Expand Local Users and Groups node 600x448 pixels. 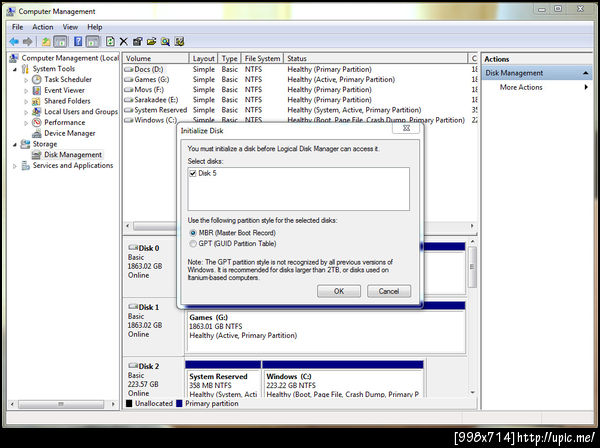tap(26, 112)
